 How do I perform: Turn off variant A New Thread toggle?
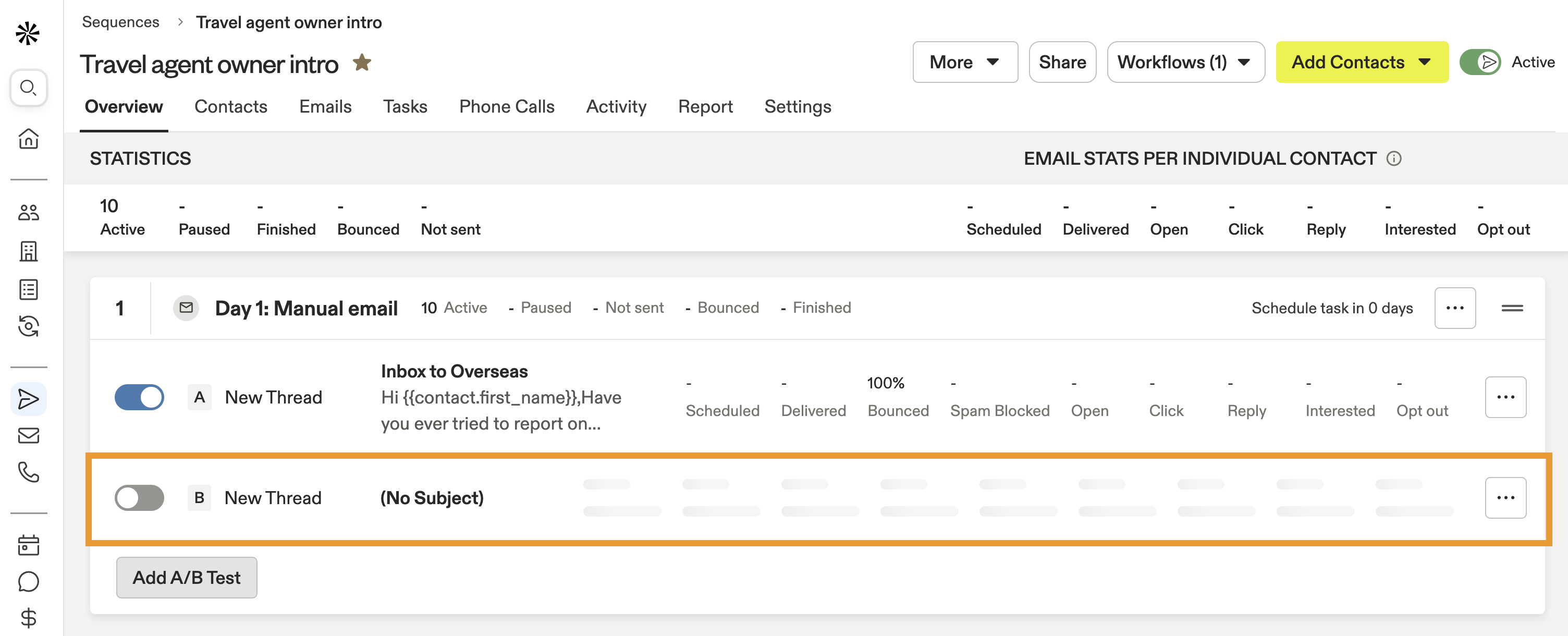pyautogui.click(x=139, y=397)
